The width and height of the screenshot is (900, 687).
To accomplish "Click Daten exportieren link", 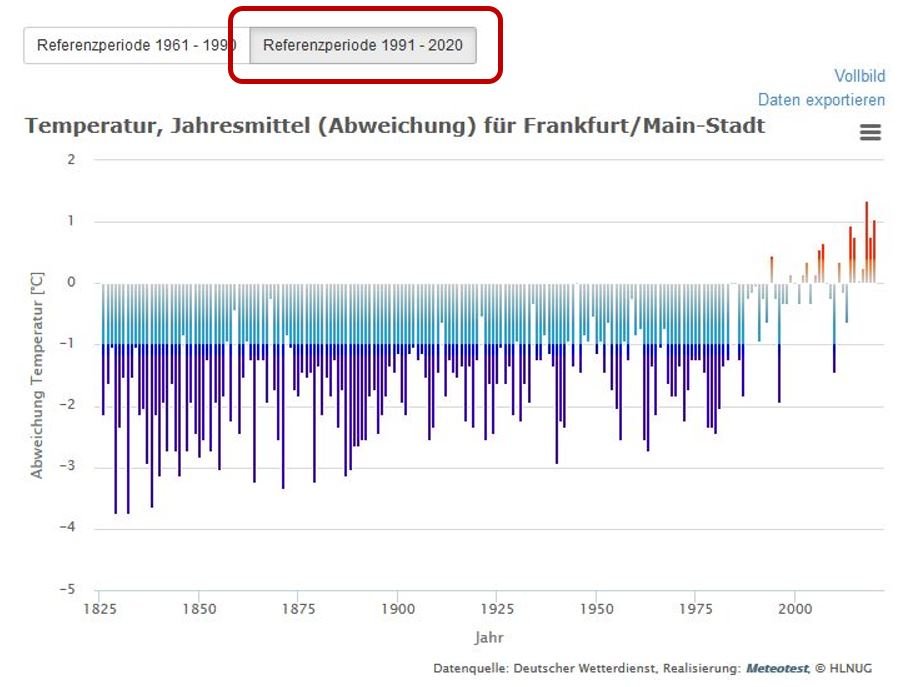I will (x=820, y=99).
